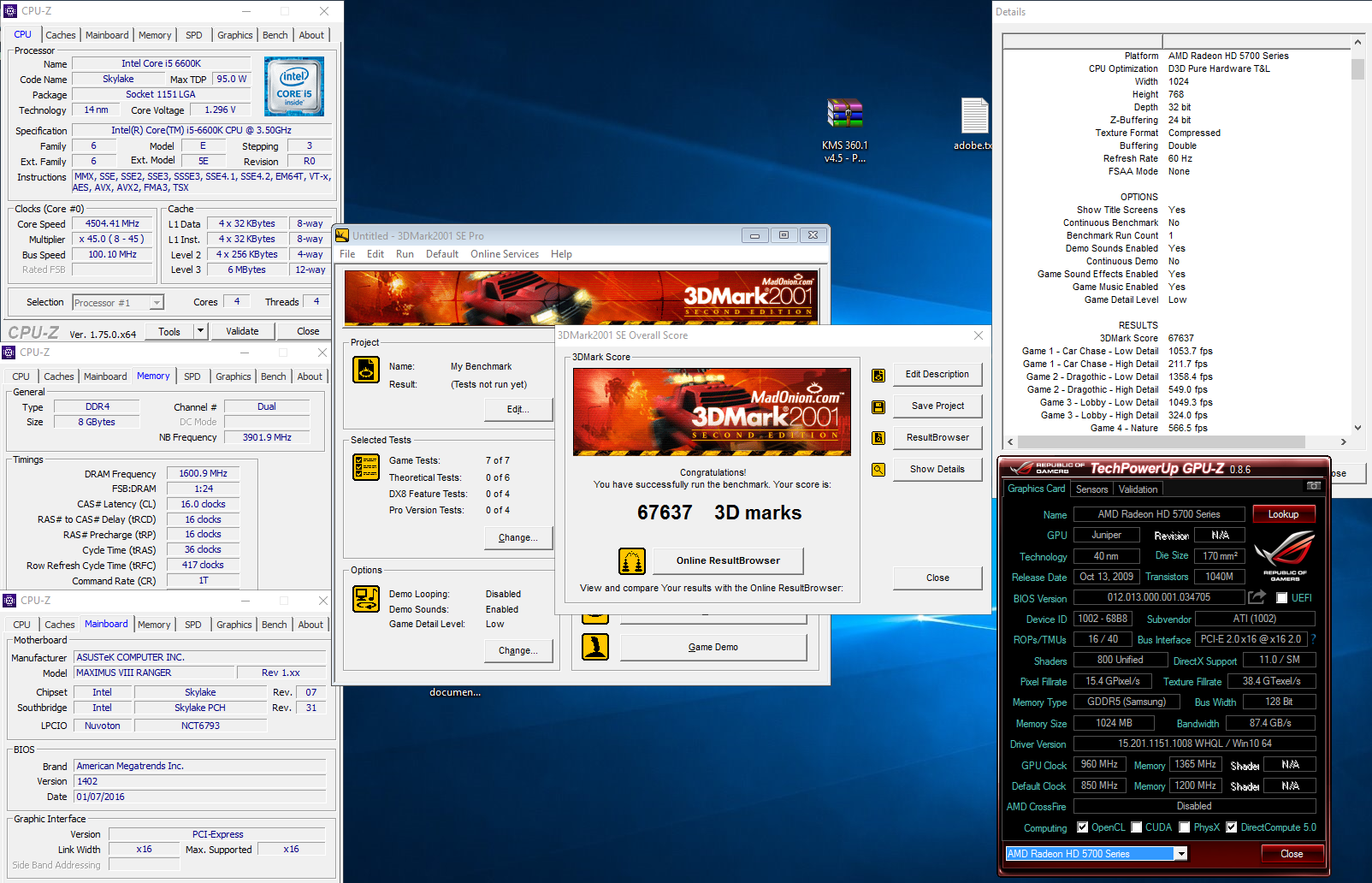Open the GPU selector dropdown in GPU-Z
This screenshot has height=883, width=1372.
[1181, 854]
